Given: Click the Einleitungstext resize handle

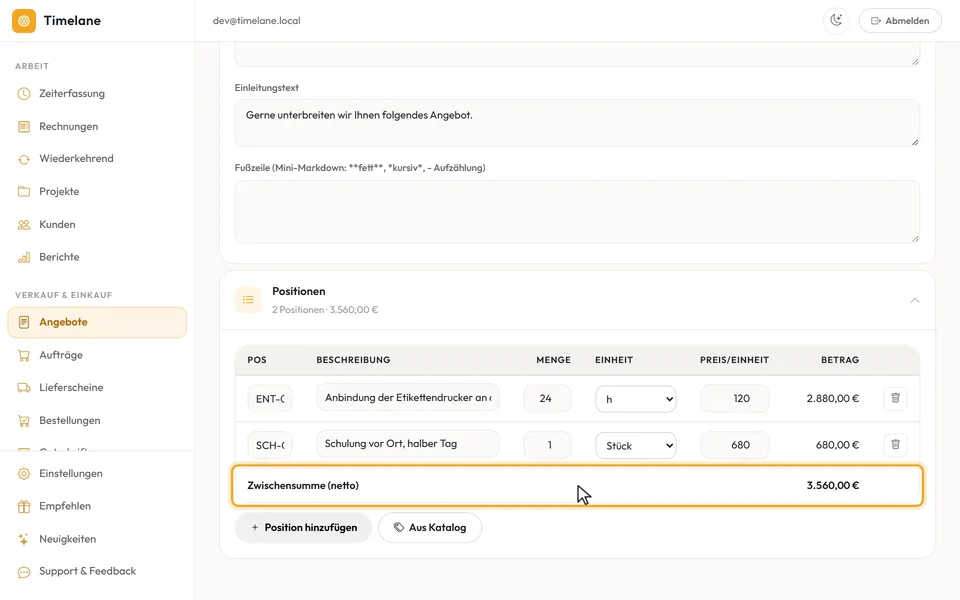Looking at the screenshot, I should coord(915,141).
